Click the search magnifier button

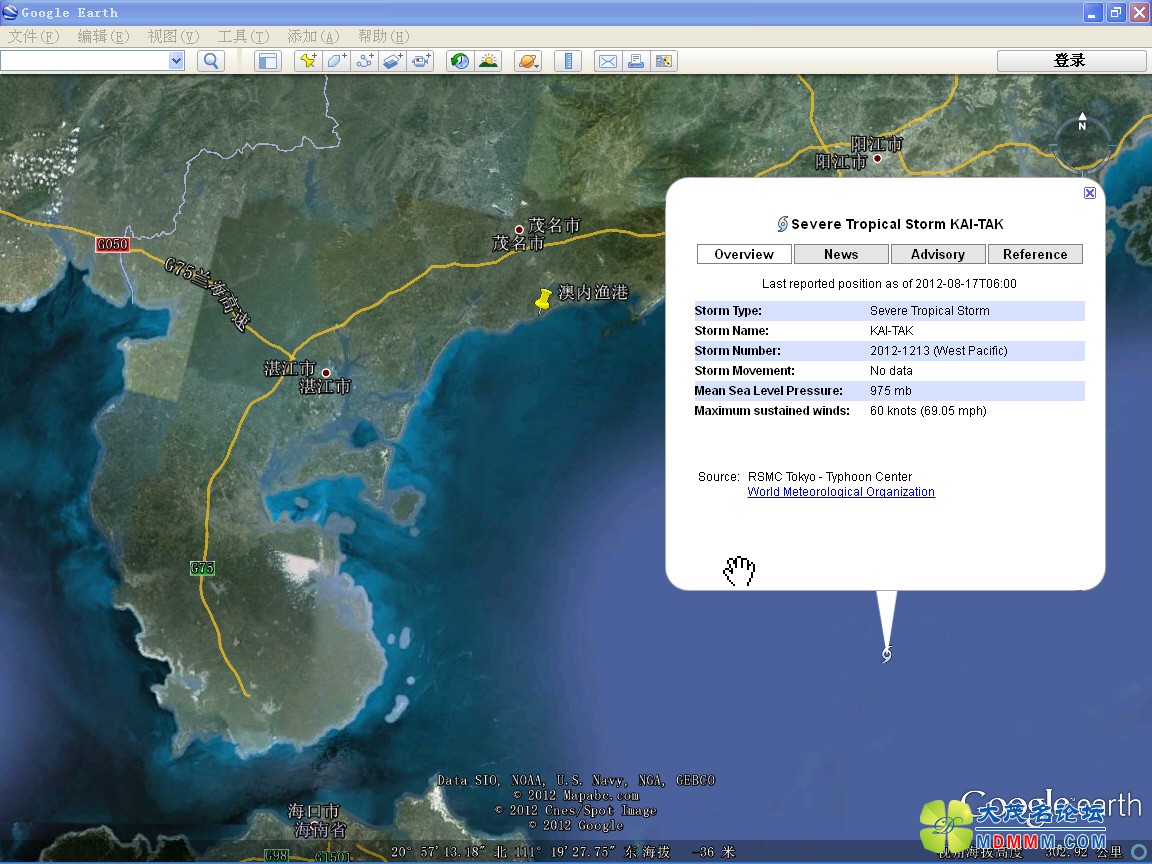pyautogui.click(x=211, y=61)
